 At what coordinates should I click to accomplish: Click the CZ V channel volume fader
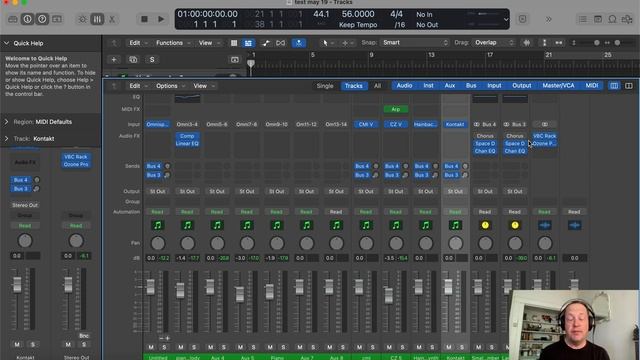(389, 295)
